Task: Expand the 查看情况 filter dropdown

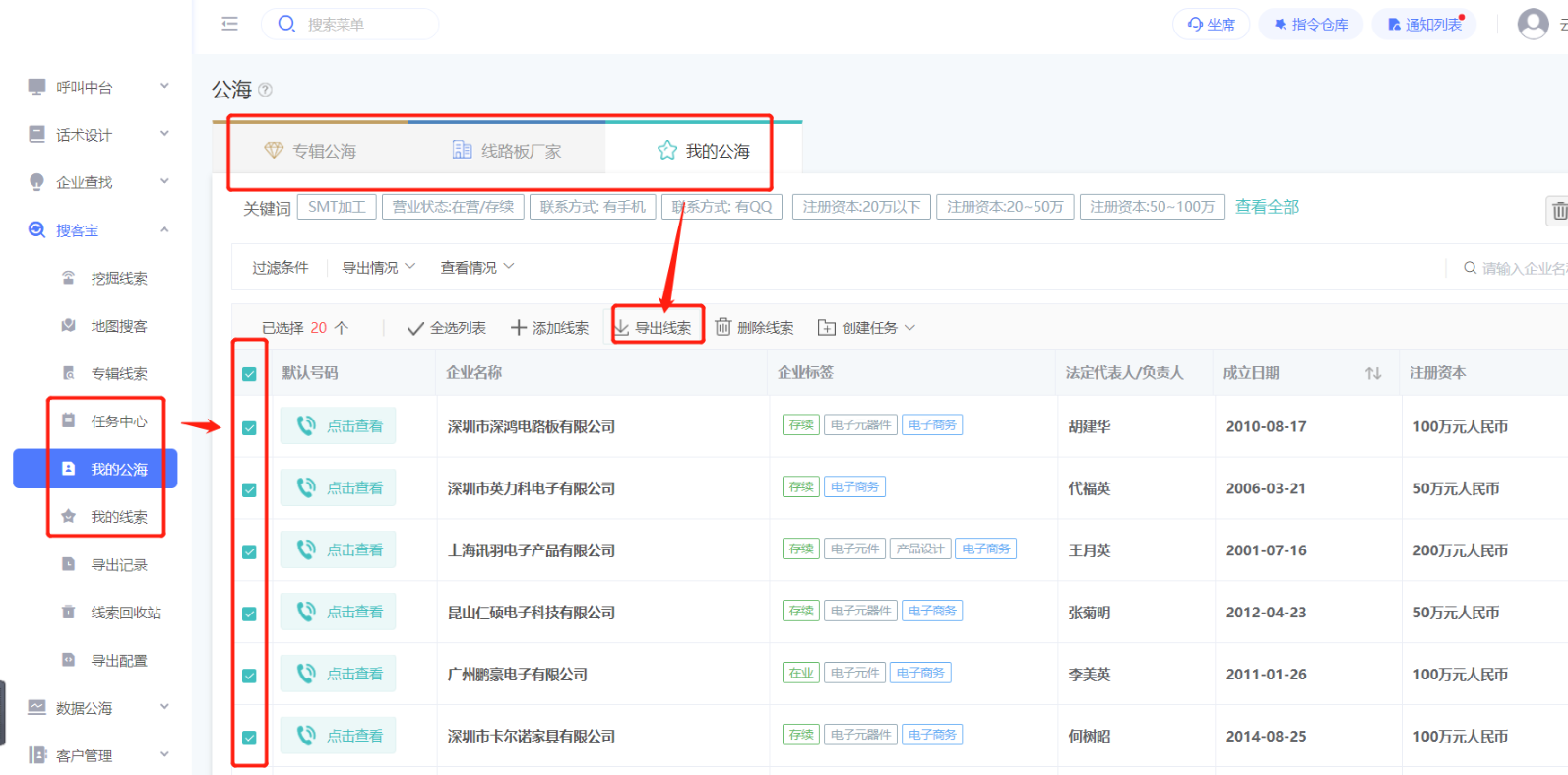Action: pyautogui.click(x=477, y=267)
